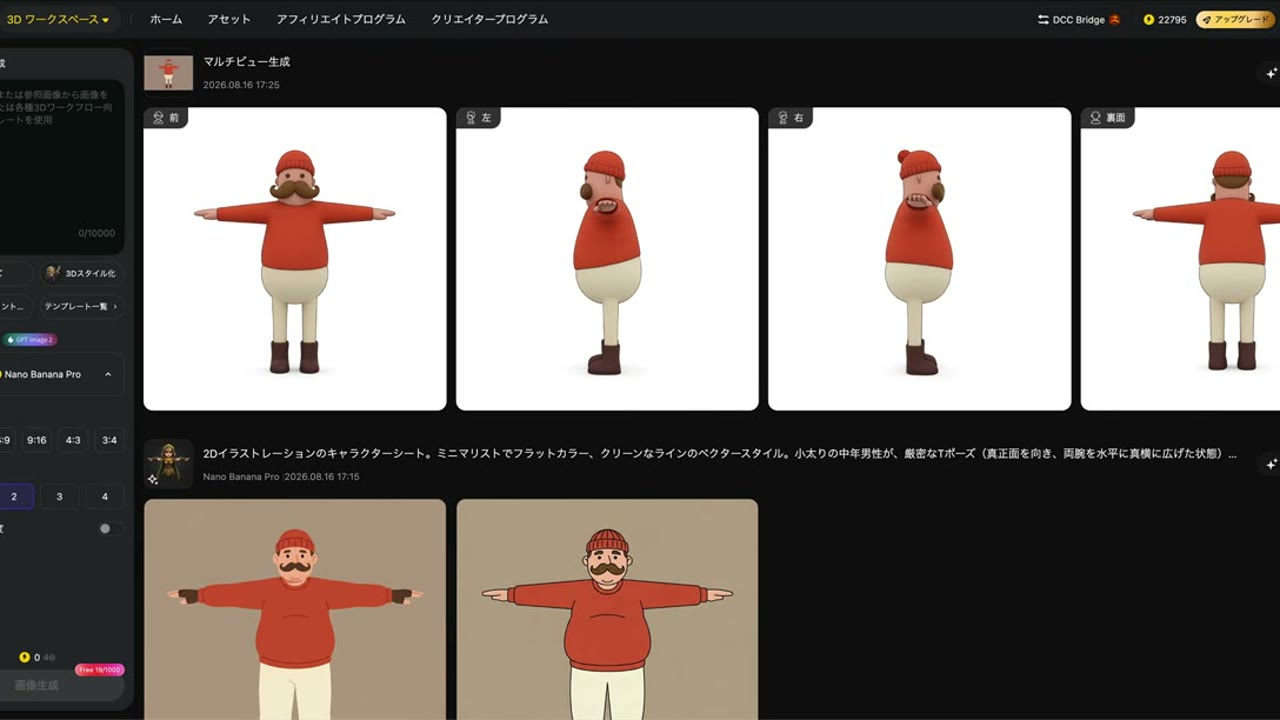Viewport: 1280px width, 720px height.
Task: Click the prompt text input area
Action: tap(62, 165)
